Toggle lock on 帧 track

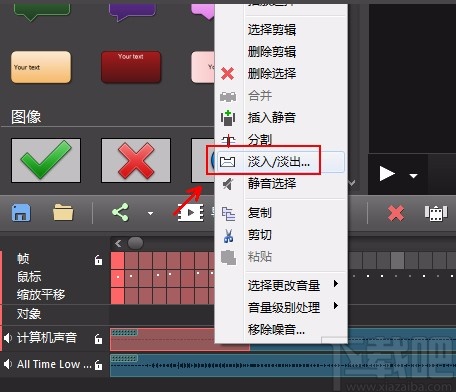point(98,260)
